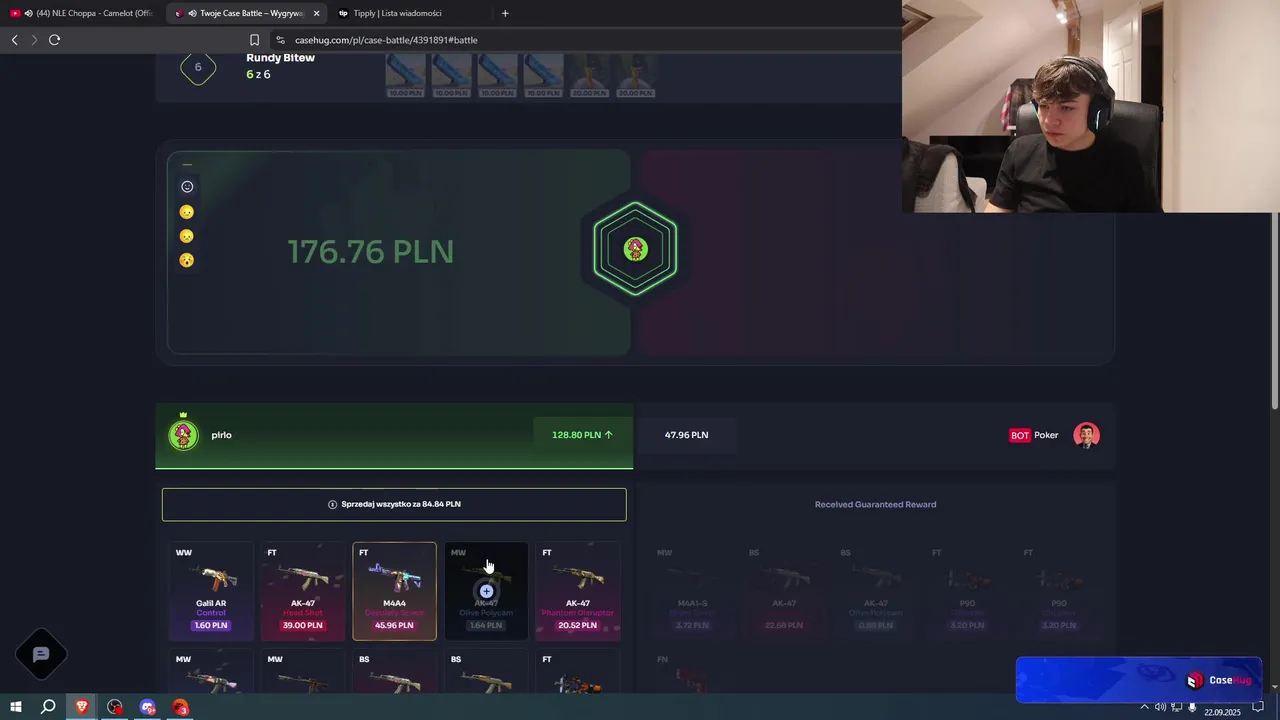Send the bottom surprised emoji reaction
This screenshot has height=720, width=1280.
pyautogui.click(x=187, y=260)
